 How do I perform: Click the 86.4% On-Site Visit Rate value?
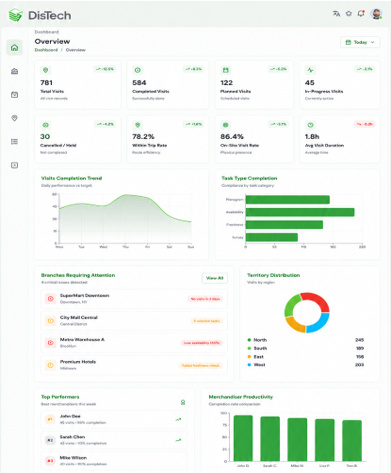coord(232,137)
